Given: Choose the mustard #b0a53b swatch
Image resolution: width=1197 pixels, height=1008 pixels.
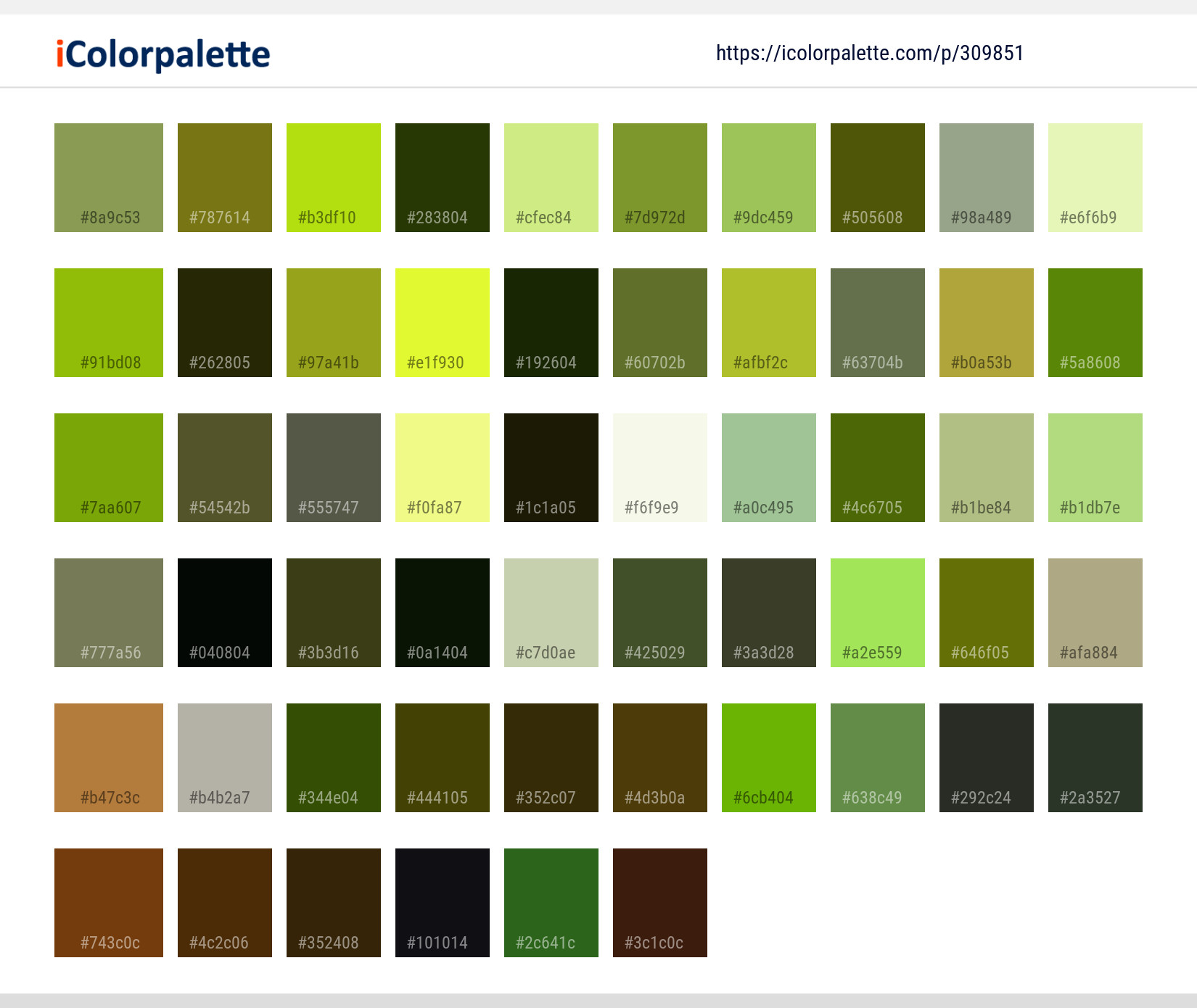Looking at the screenshot, I should (987, 323).
